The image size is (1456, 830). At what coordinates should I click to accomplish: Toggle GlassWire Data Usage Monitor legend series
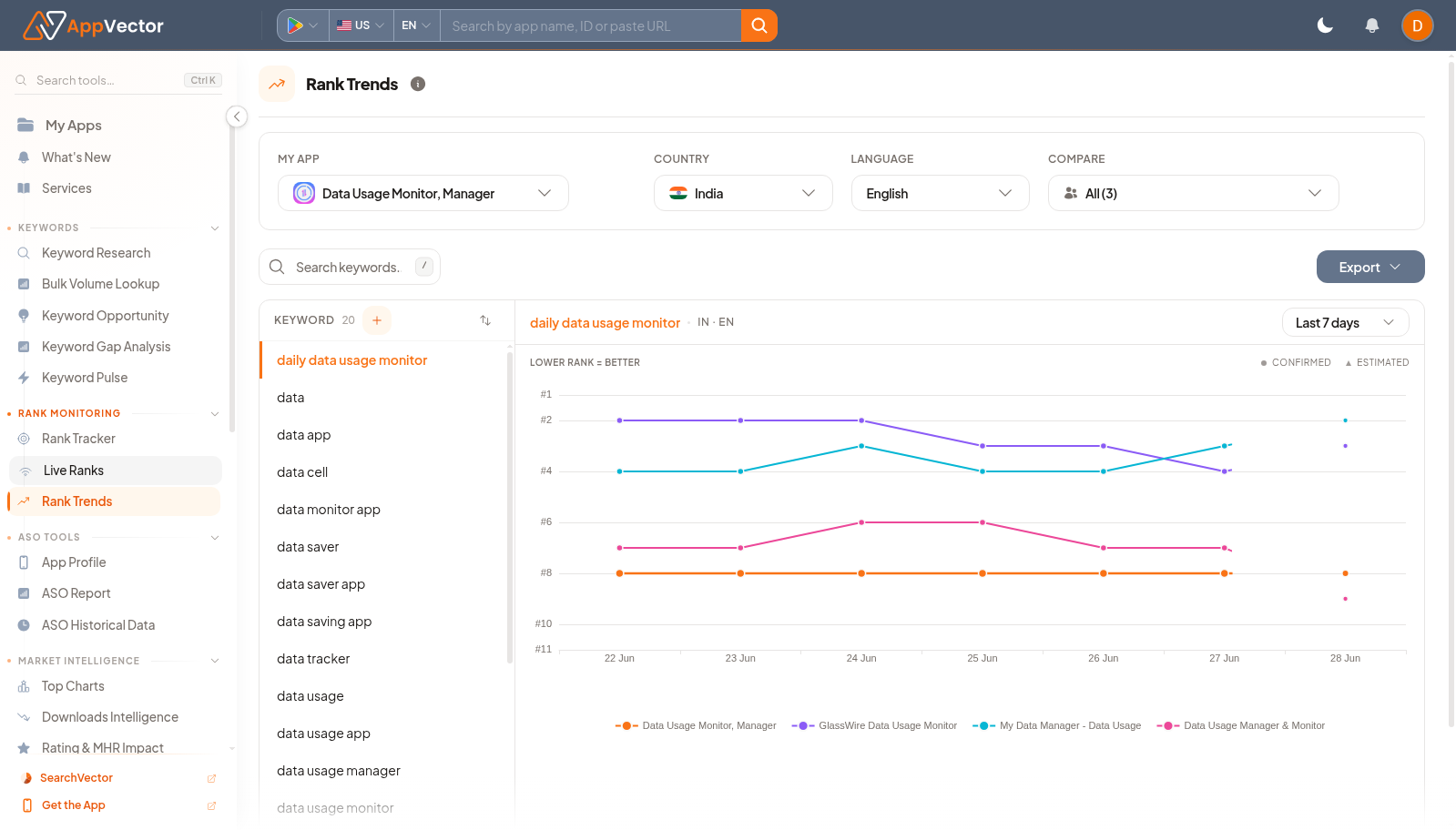click(x=874, y=725)
